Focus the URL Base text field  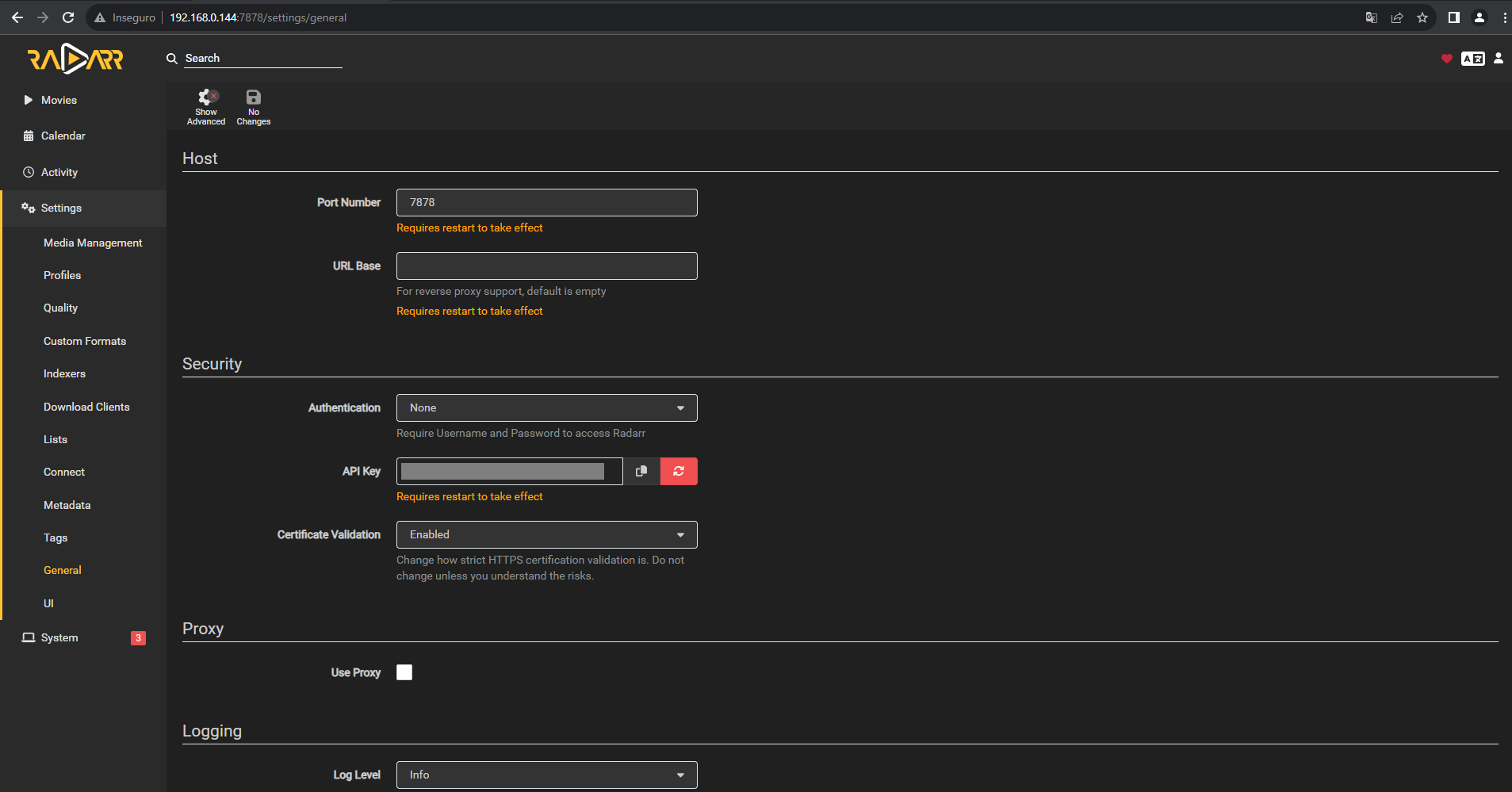[546, 266]
